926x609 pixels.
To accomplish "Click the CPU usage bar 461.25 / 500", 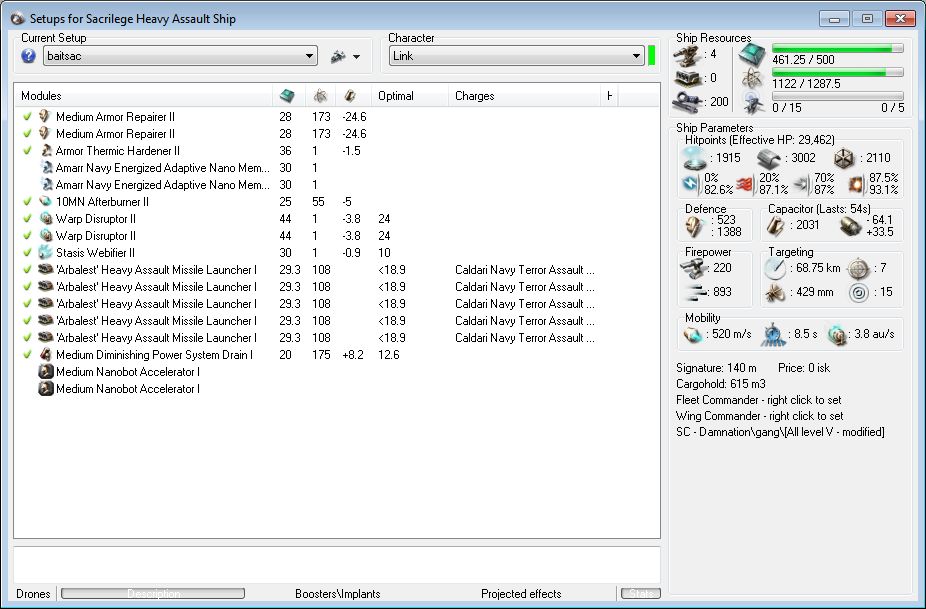I will [837, 48].
